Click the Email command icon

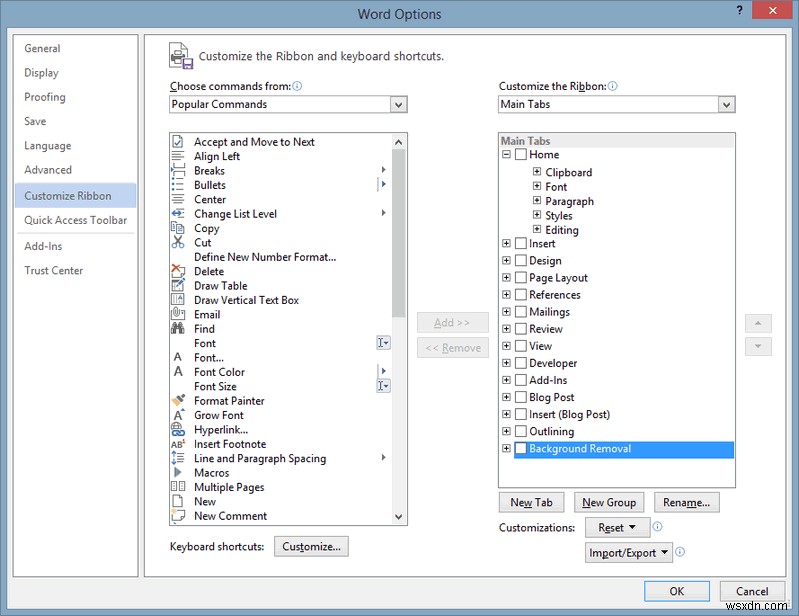[x=178, y=314]
